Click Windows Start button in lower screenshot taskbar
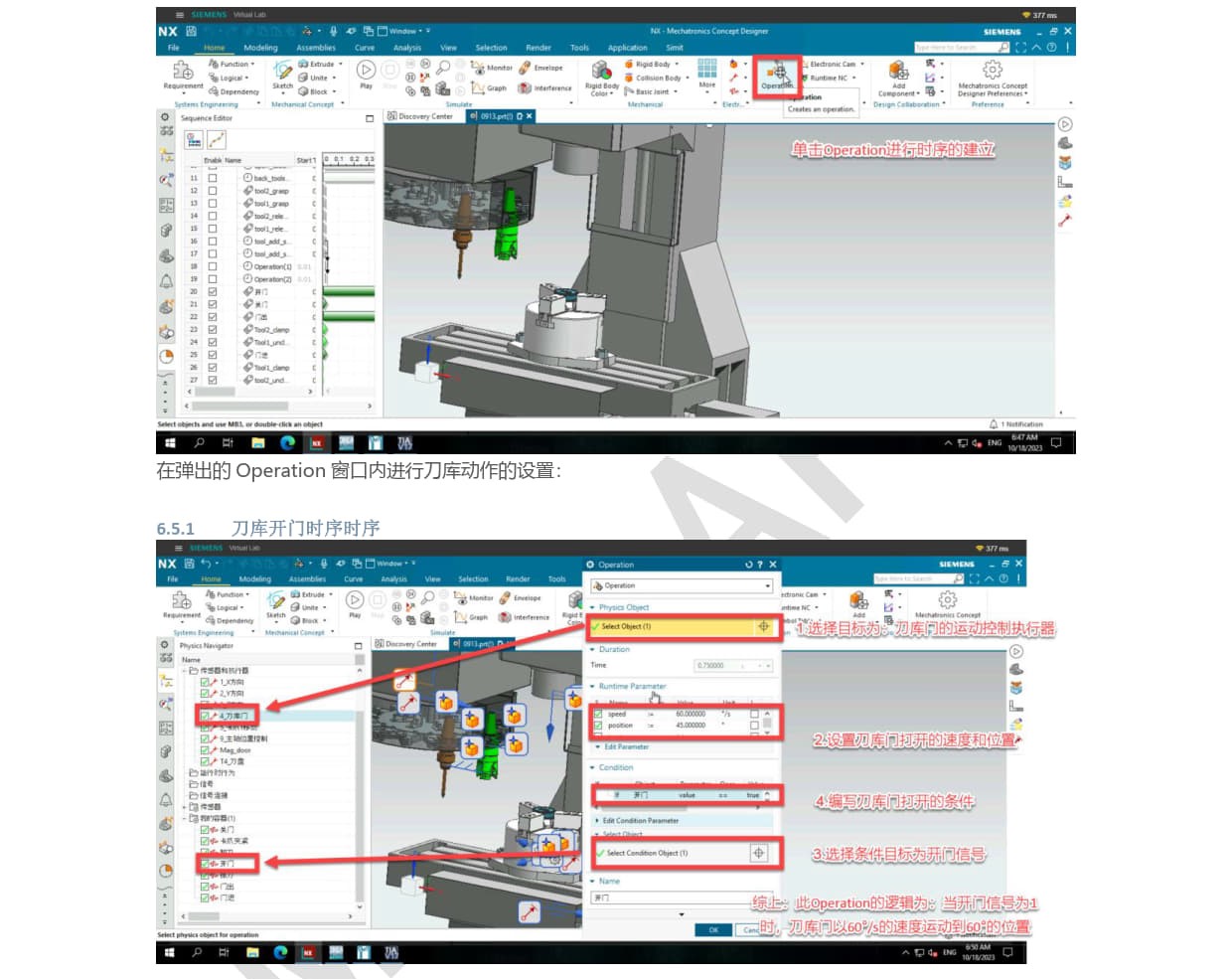1232x979 pixels. pos(170,952)
